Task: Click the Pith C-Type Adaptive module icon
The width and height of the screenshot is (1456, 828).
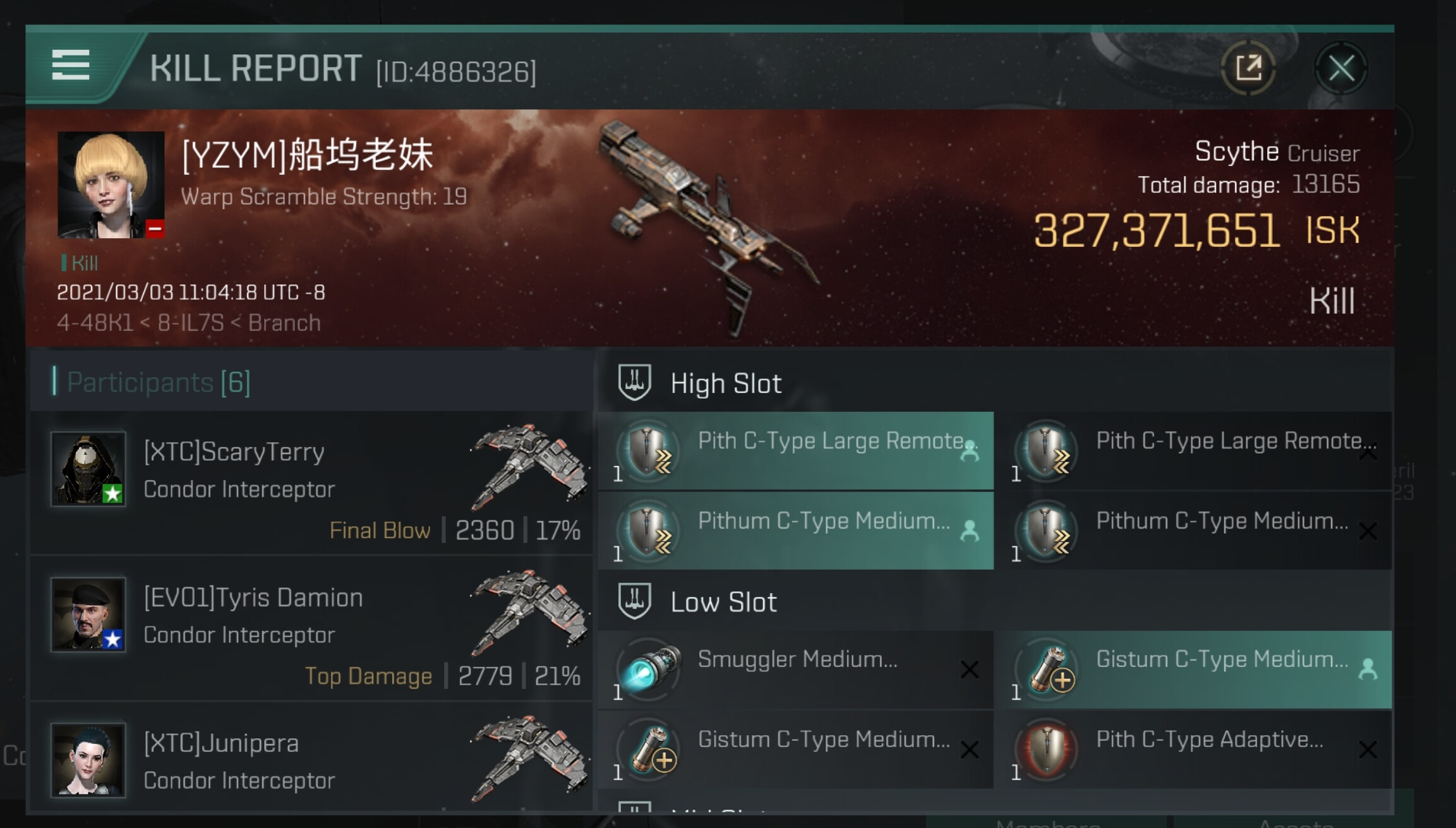Action: pos(1047,749)
